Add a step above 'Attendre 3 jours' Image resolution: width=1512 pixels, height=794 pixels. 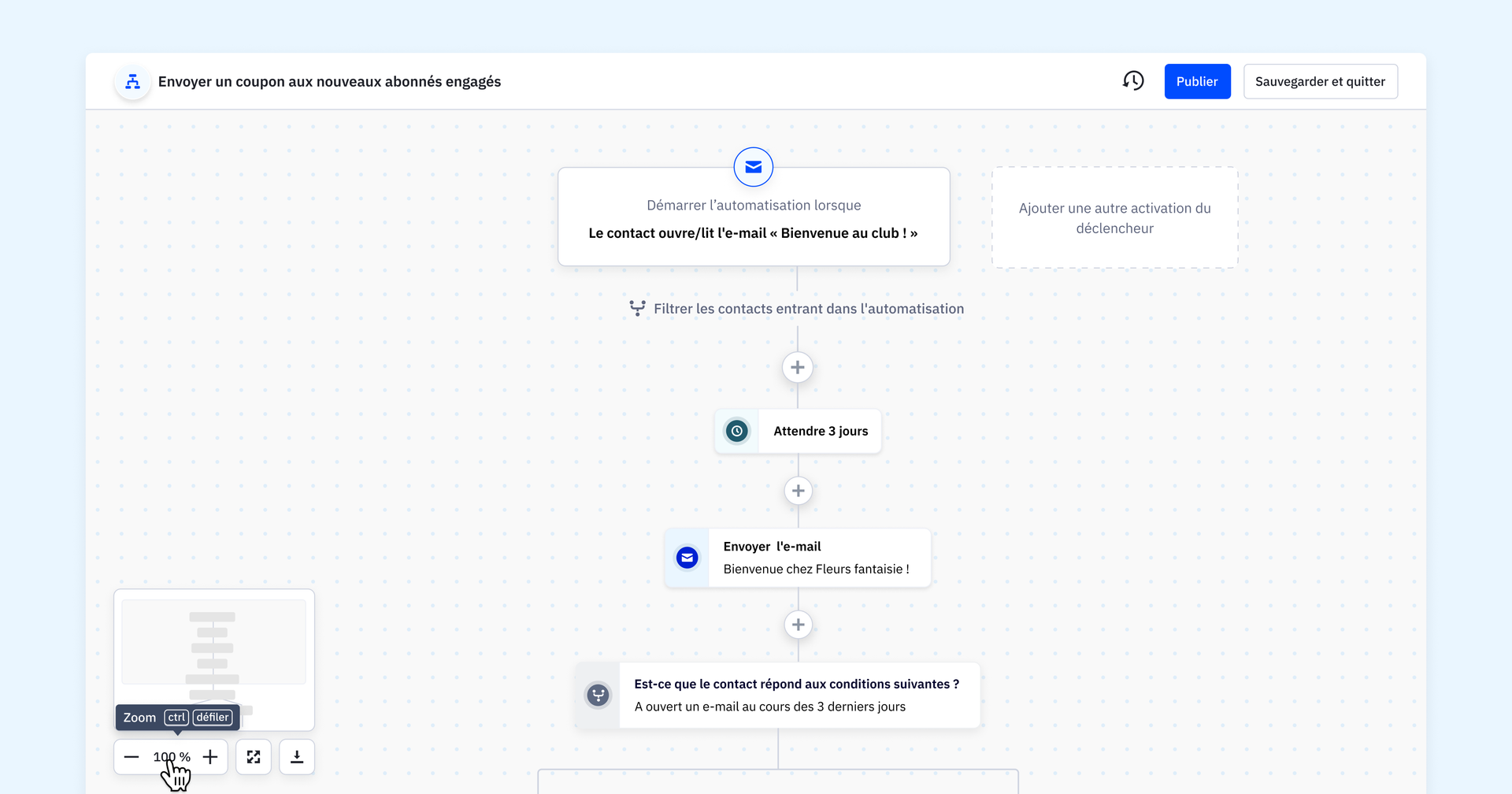pyautogui.click(x=797, y=367)
